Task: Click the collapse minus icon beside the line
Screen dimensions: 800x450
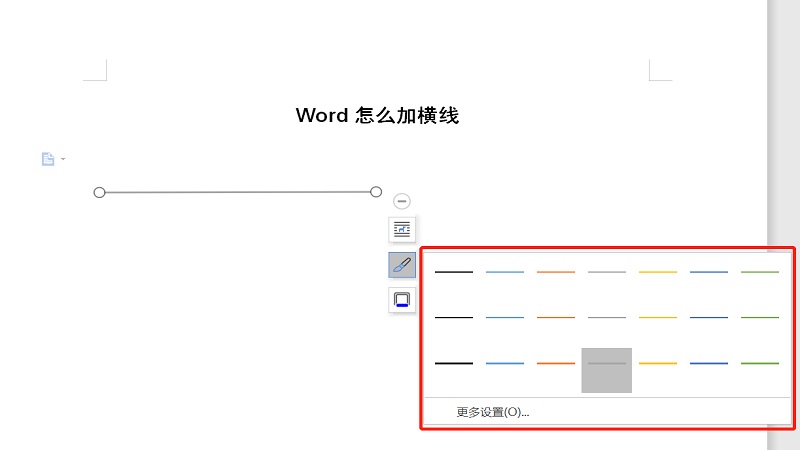Action: click(402, 201)
